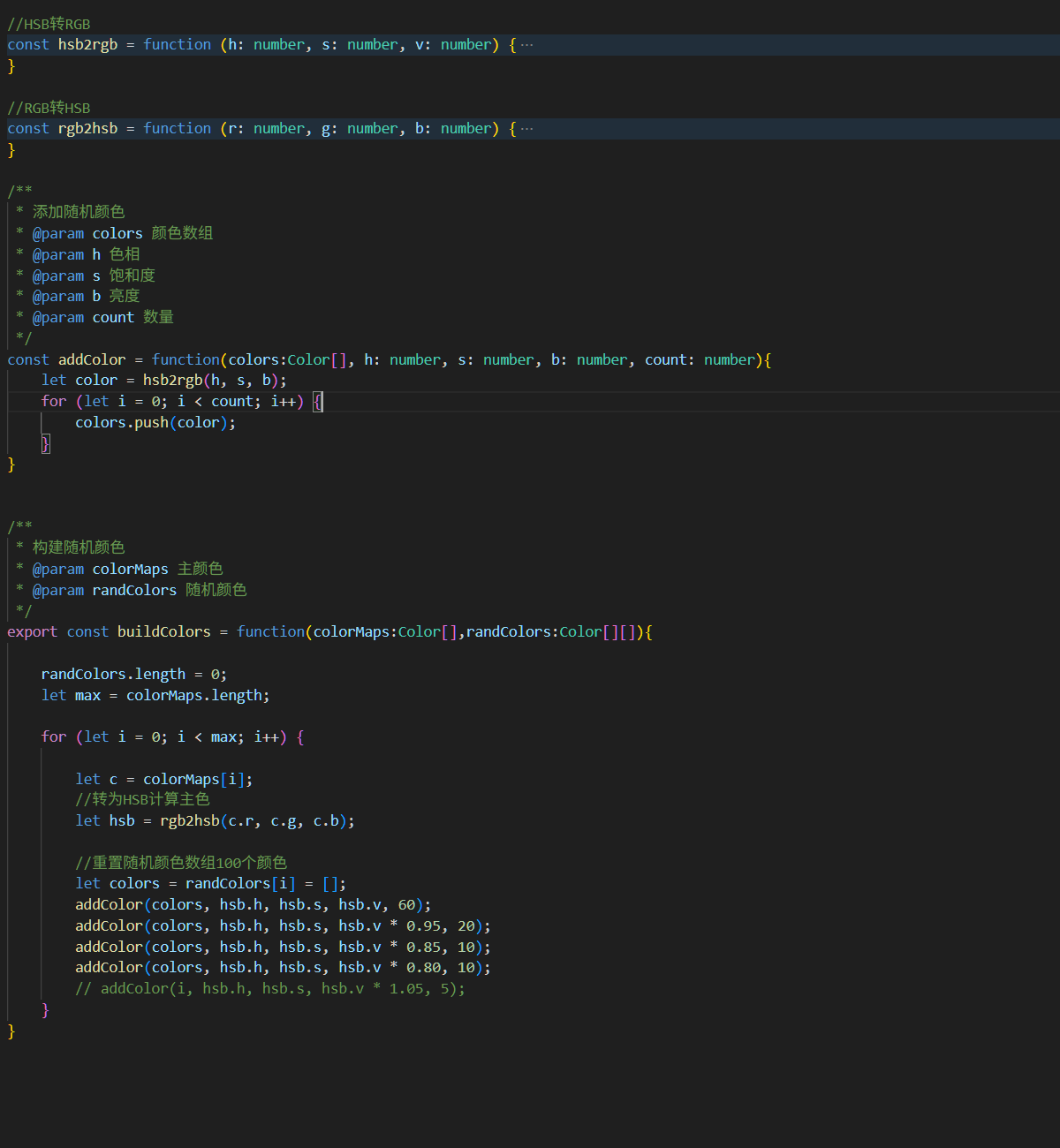1060x1148 pixels.
Task: Place cursor on 'const rgb2hsb' declaration name
Action: click(87, 129)
